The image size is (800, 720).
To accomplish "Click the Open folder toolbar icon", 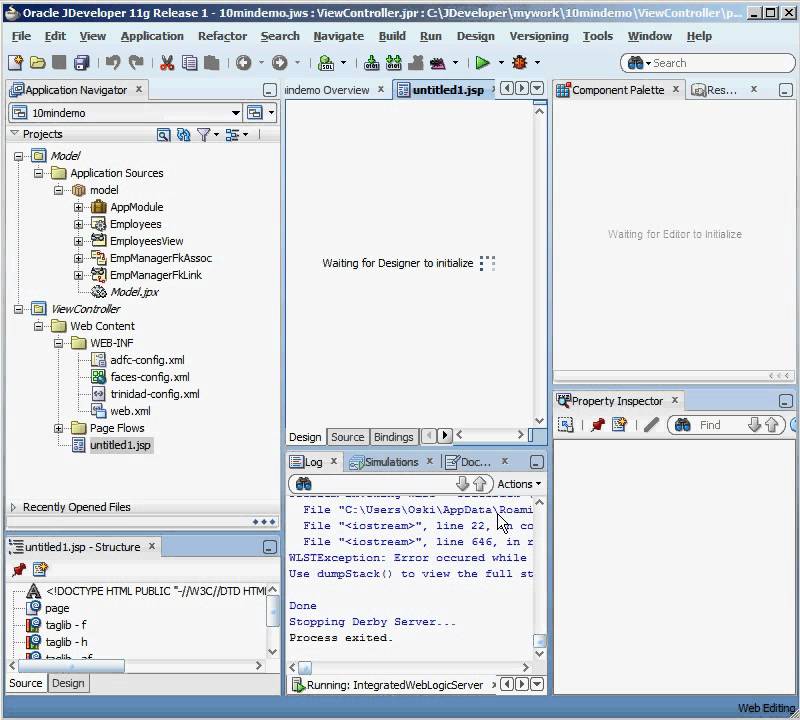I will [x=37, y=63].
